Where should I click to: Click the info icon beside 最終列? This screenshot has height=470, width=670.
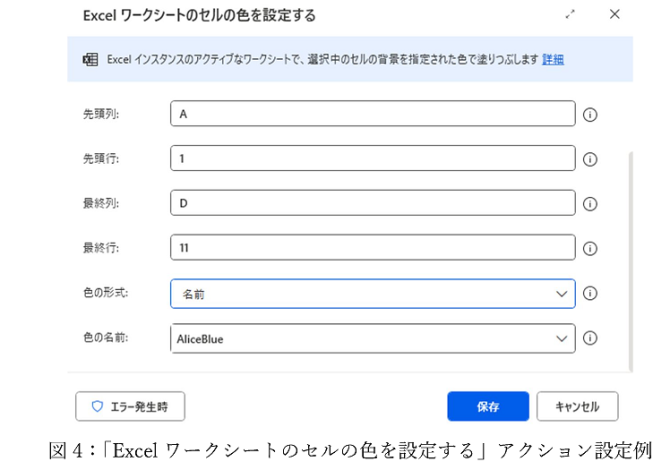[x=590, y=204]
